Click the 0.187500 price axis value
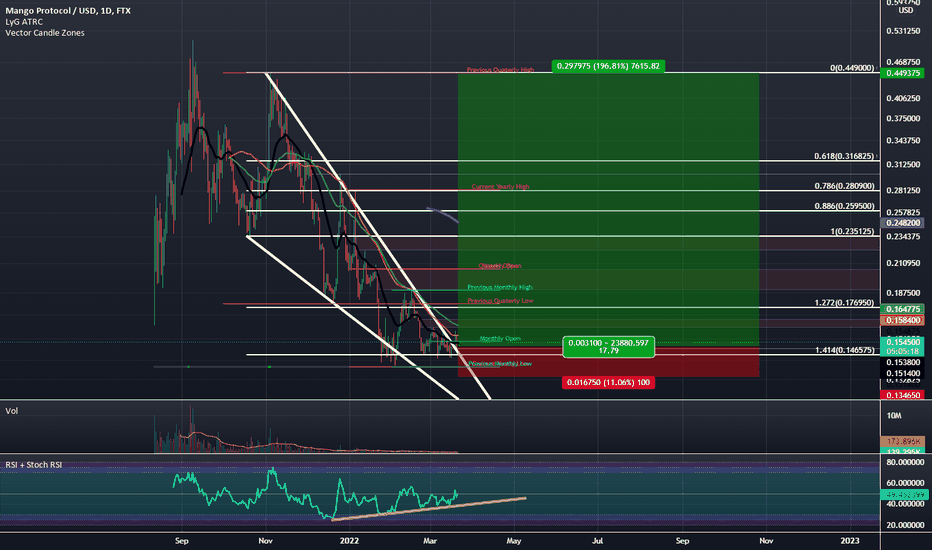This screenshot has height=550, width=932. pyautogui.click(x=903, y=293)
